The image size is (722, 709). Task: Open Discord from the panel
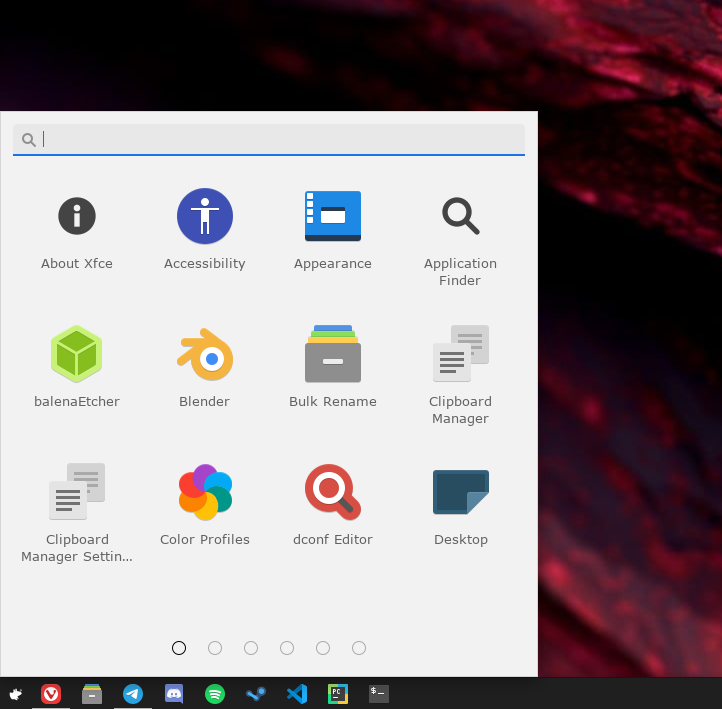(x=174, y=694)
